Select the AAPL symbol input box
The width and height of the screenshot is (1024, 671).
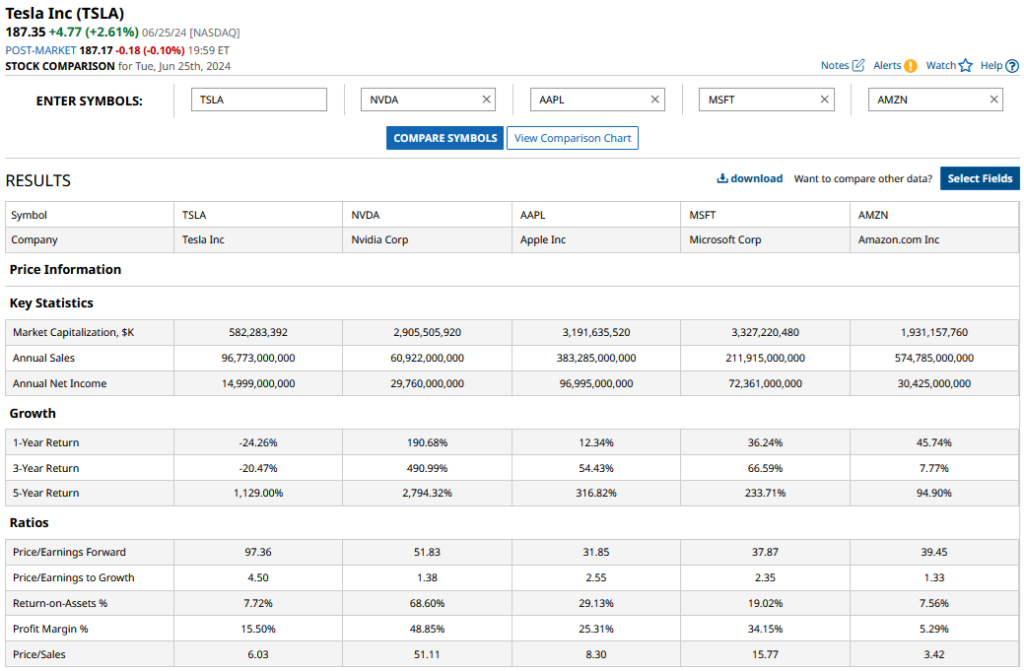[x=589, y=100]
